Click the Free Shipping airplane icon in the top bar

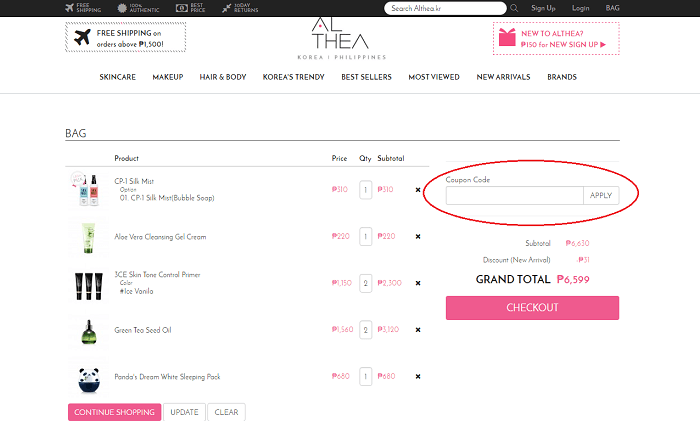click(70, 8)
